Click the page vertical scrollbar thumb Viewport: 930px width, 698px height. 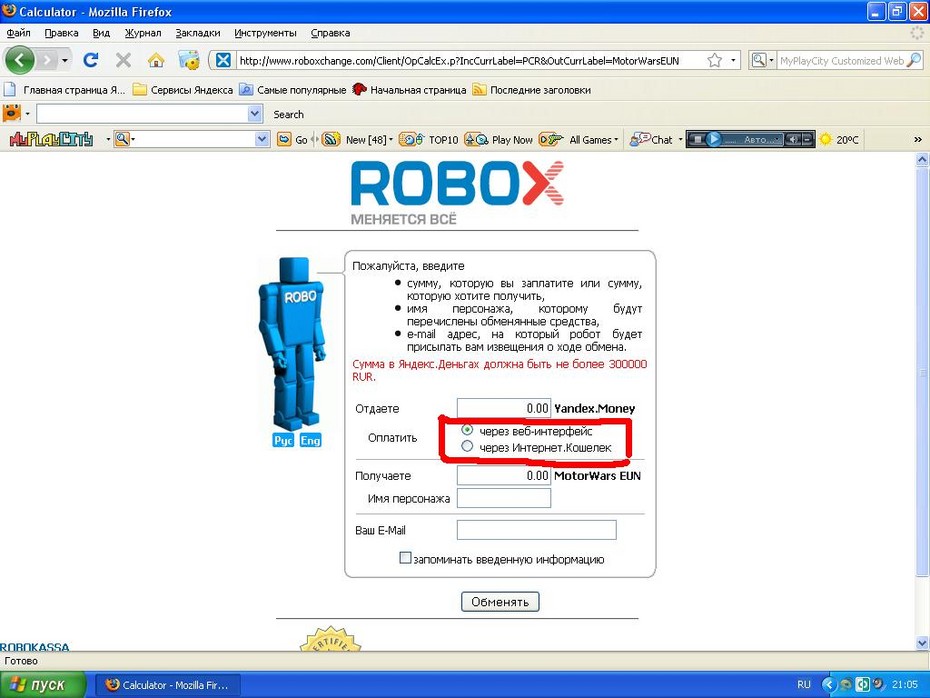coord(922,371)
